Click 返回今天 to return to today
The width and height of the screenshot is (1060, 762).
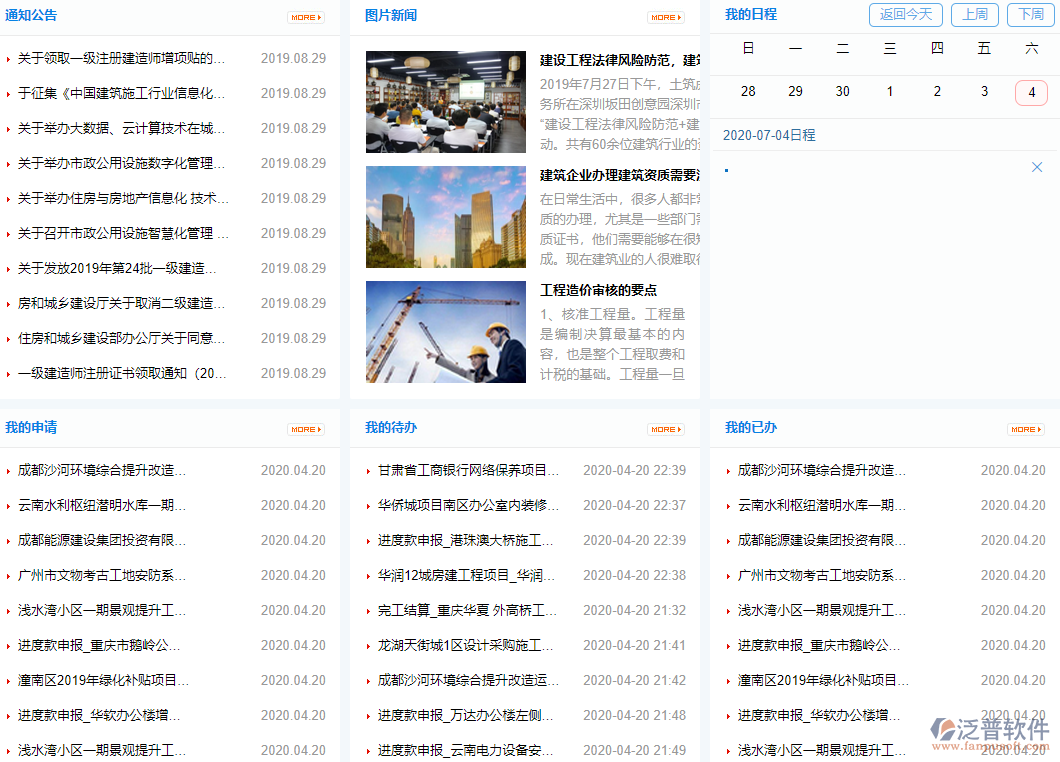905,15
